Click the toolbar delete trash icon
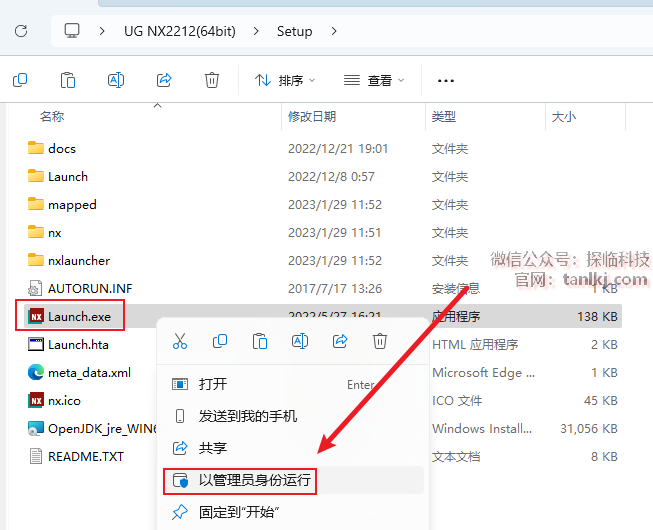This screenshot has height=530, width=653. (212, 80)
